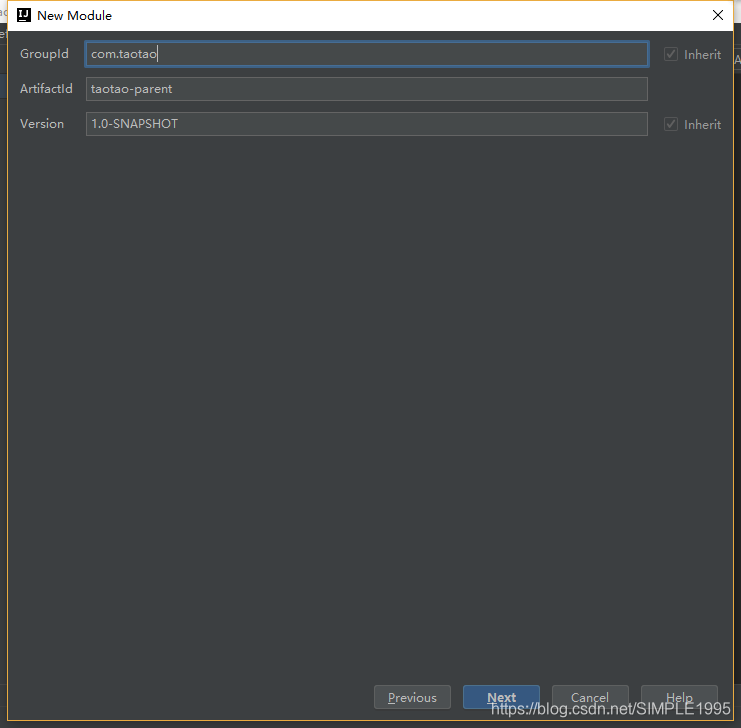Click the Version field showing 1.0-SNAPSHOT

367,124
